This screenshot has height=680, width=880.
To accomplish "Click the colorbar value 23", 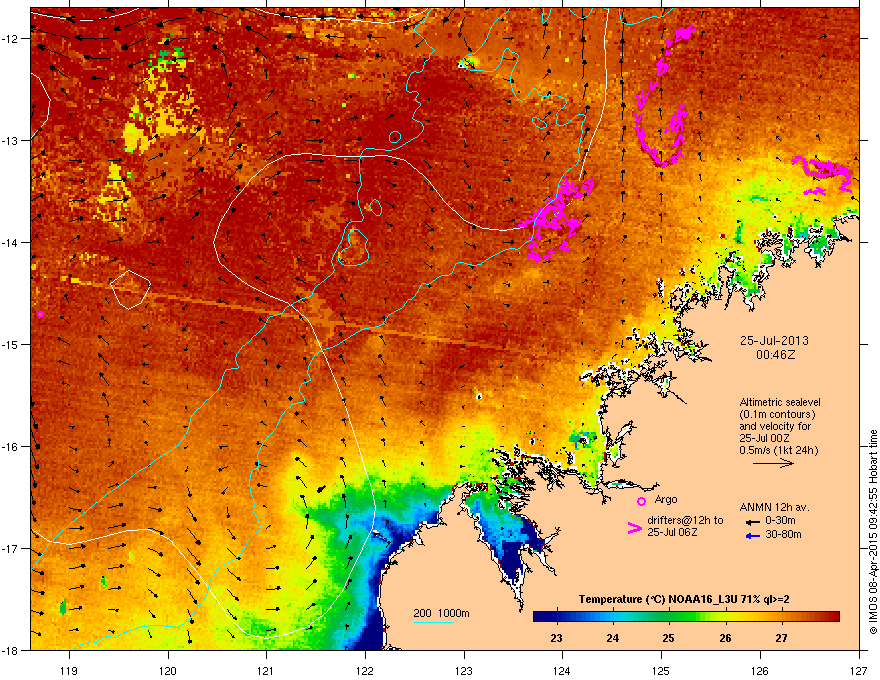I will coord(556,638).
